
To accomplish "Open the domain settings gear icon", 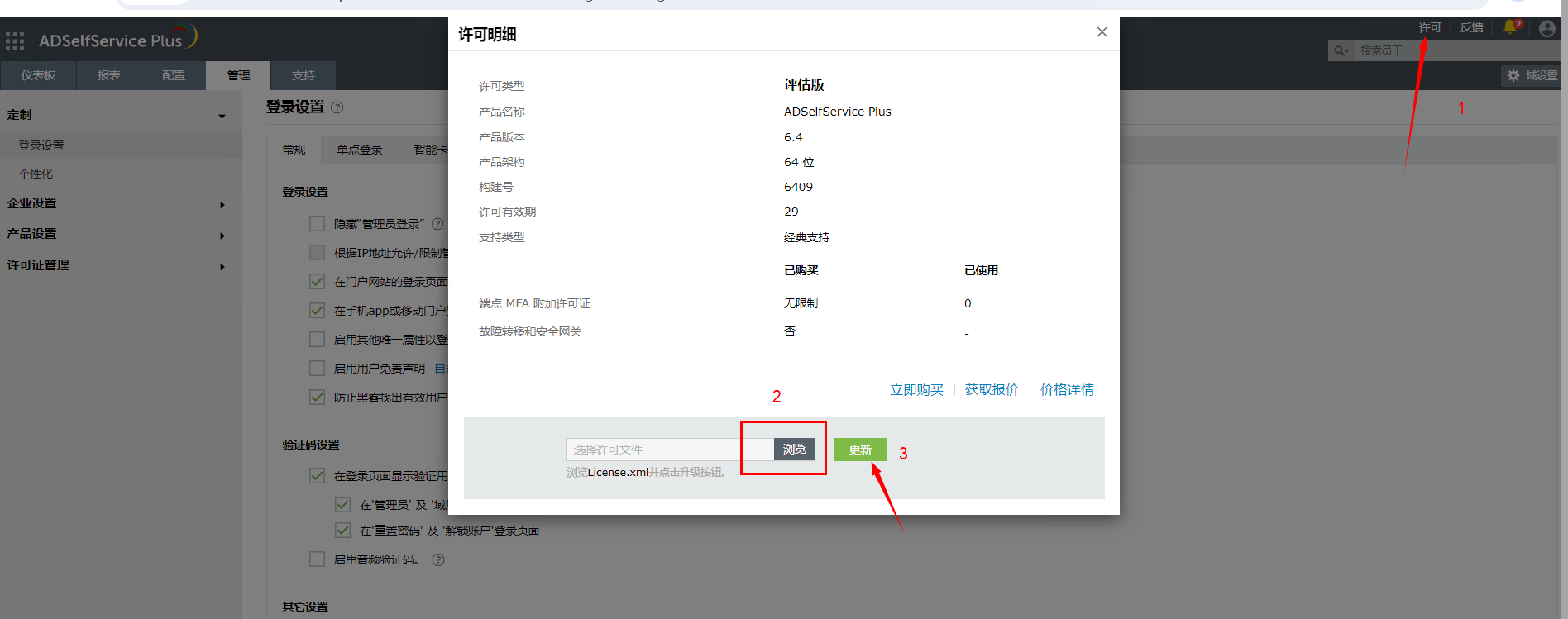I will (x=1513, y=75).
